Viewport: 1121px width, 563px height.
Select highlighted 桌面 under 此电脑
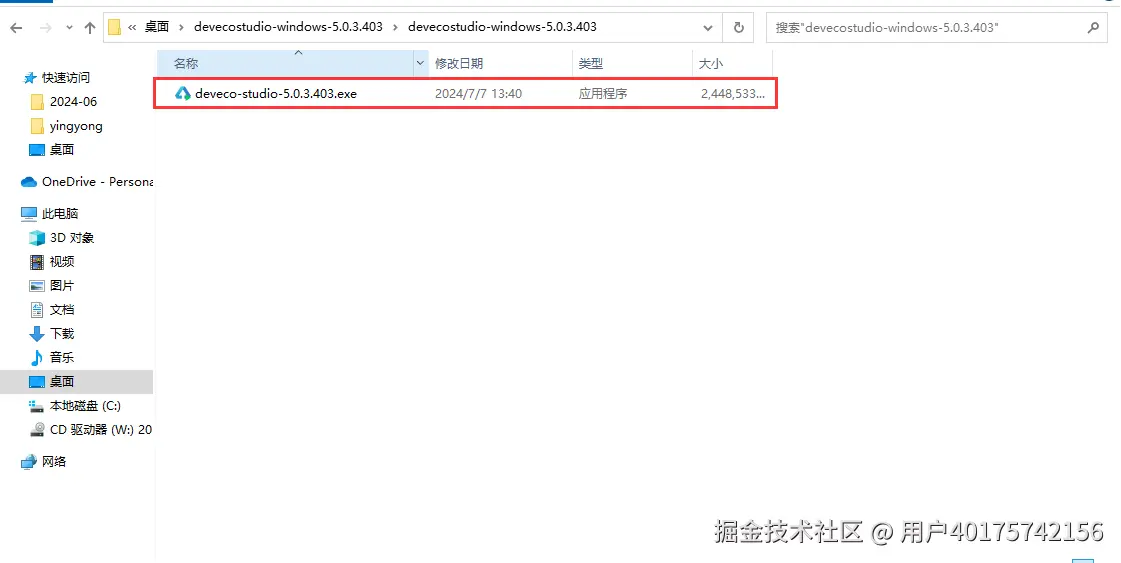tap(61, 381)
